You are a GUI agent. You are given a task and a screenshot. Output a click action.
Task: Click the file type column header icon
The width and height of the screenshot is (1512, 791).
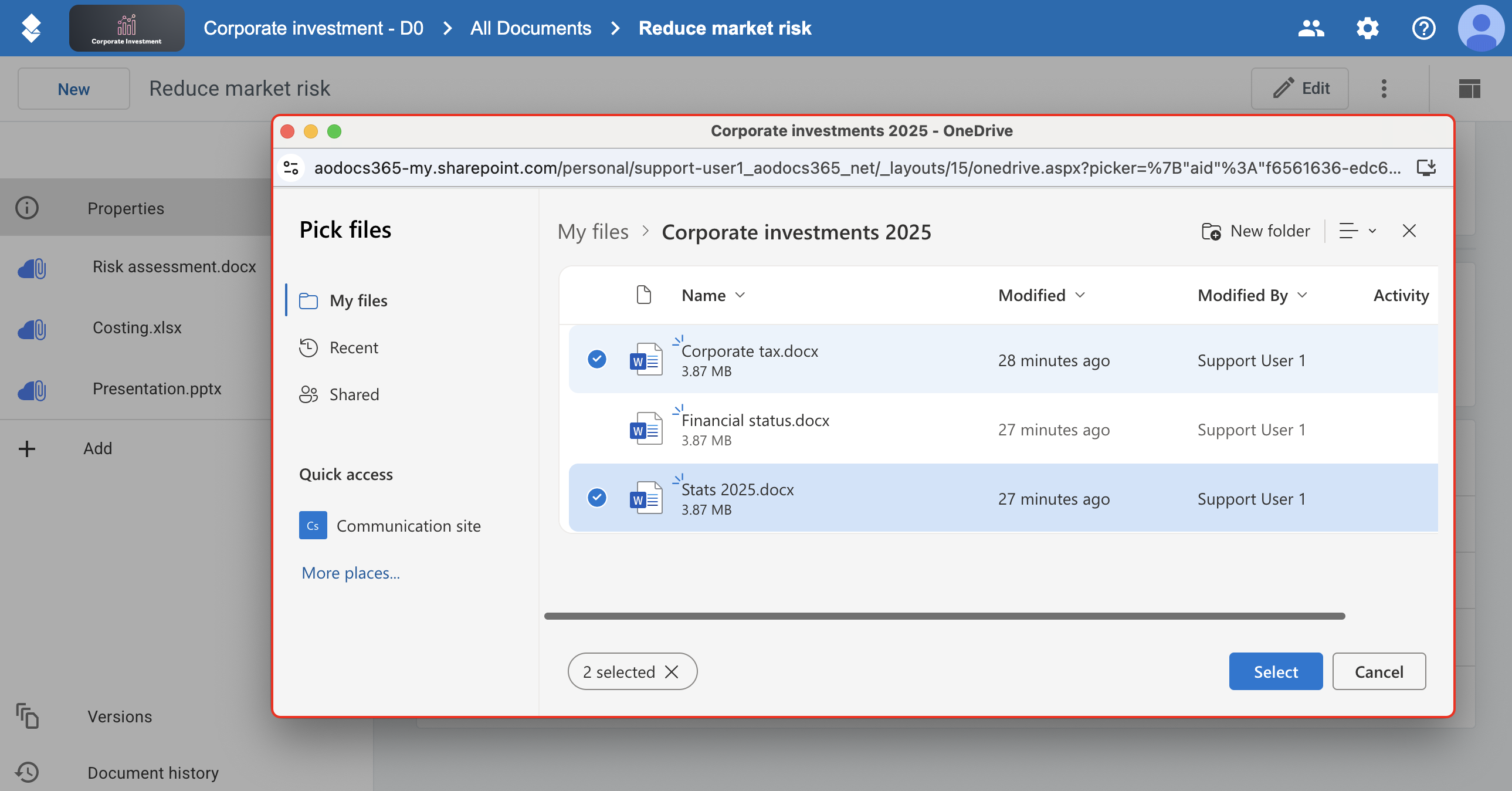(644, 295)
